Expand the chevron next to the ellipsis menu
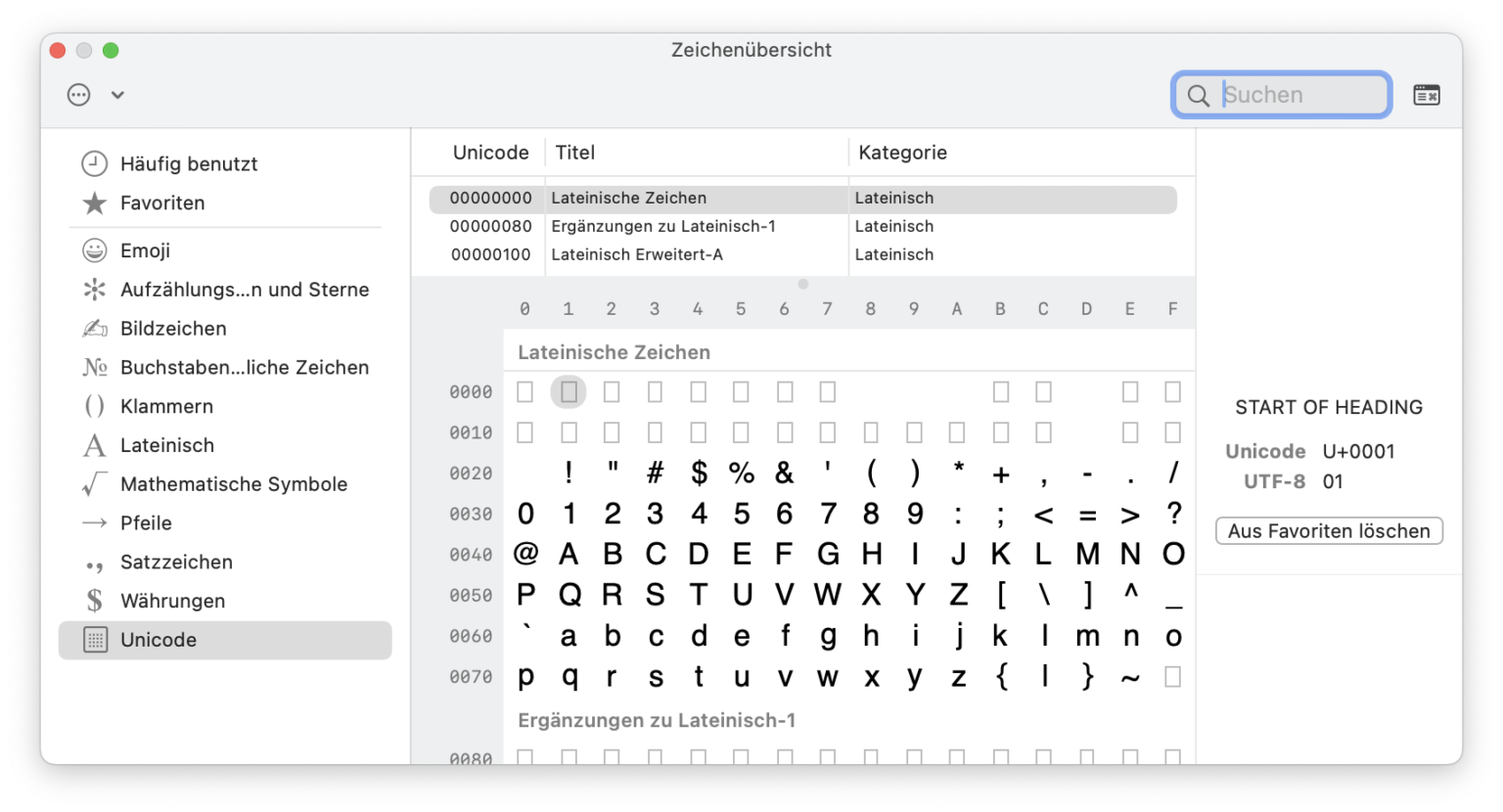Image resolution: width=1503 pixels, height=812 pixels. tap(117, 94)
